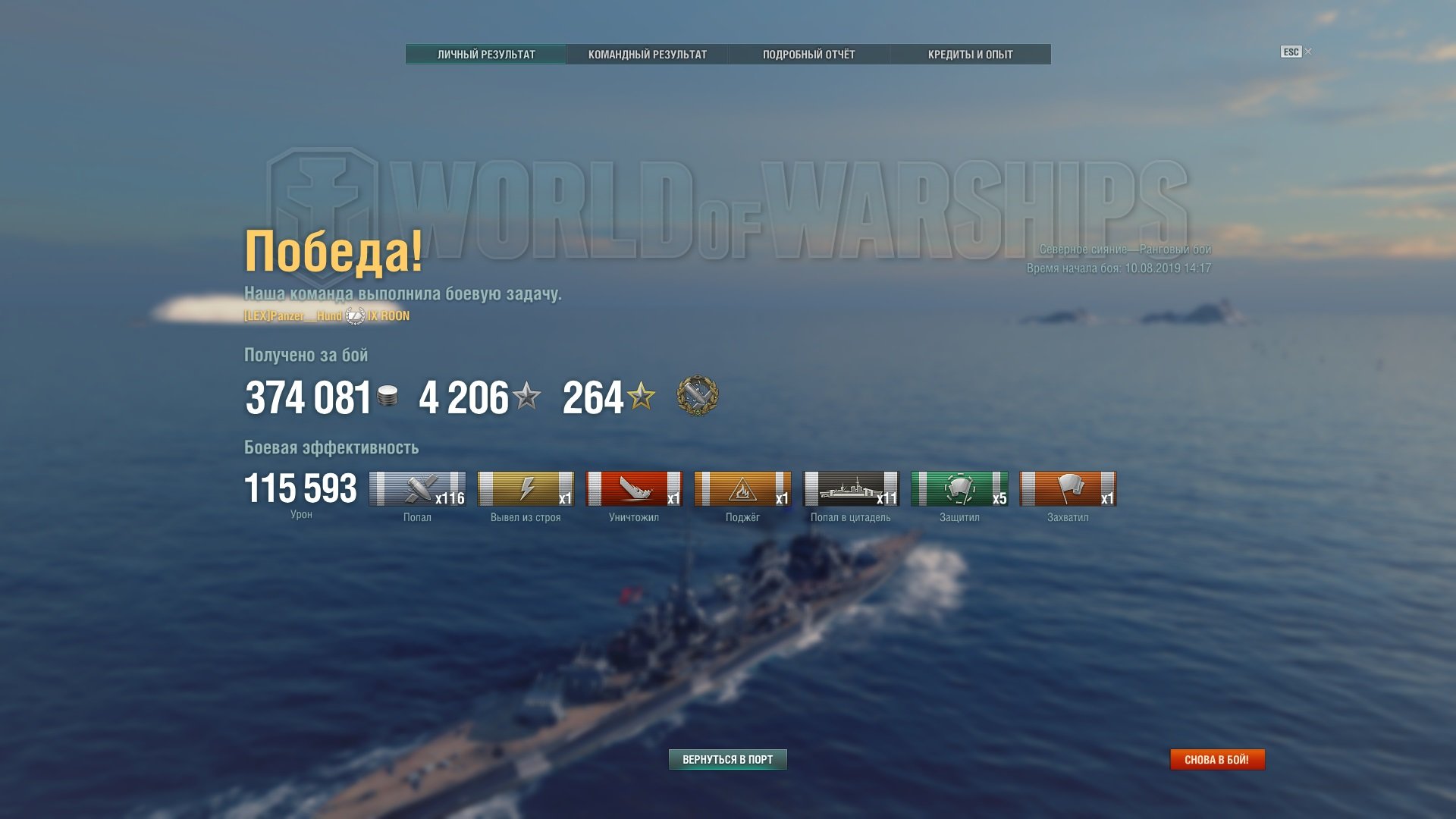Click the achievement medal badge icon

point(698,396)
